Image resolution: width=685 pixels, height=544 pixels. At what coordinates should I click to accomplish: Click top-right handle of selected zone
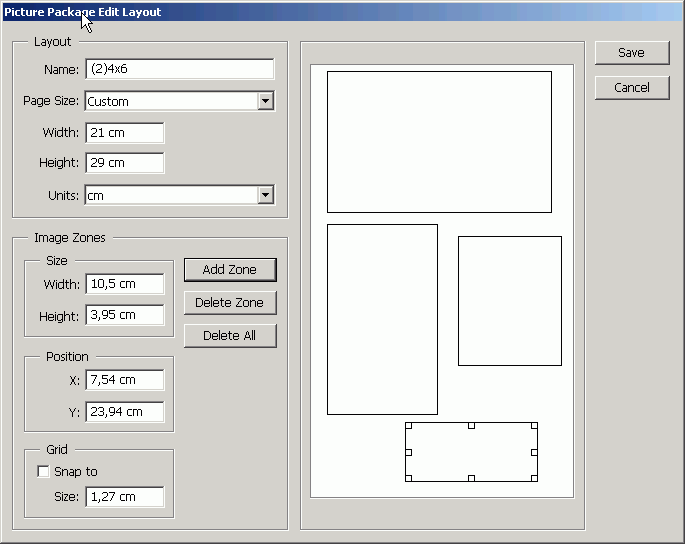click(534, 426)
